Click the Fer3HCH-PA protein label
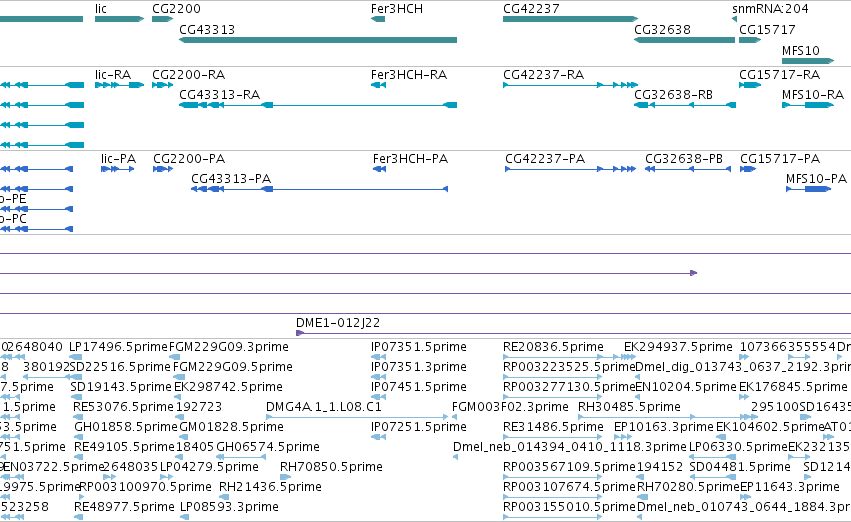 [410, 158]
